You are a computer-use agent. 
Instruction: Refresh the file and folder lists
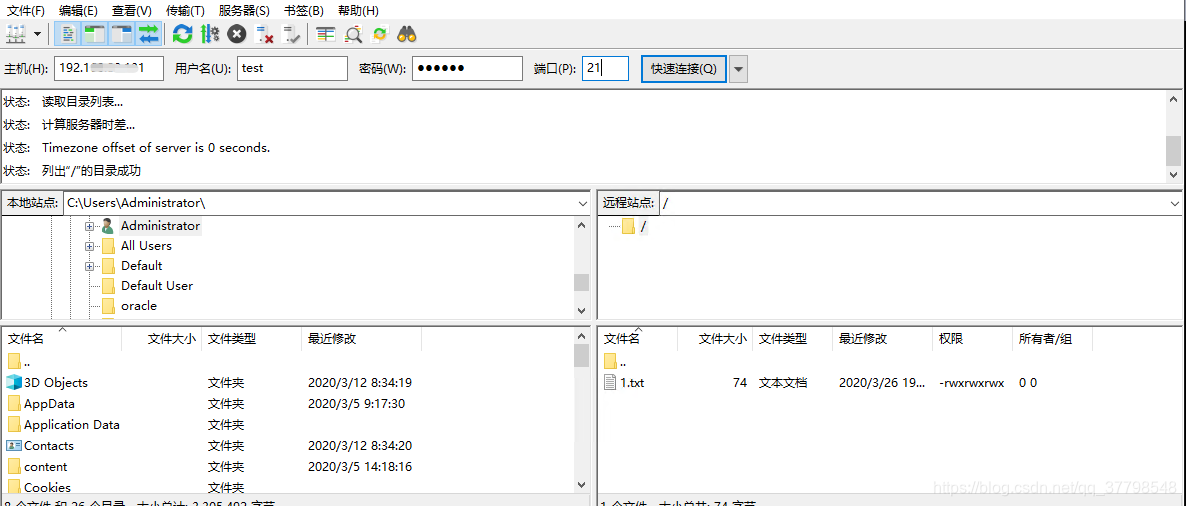(x=182, y=33)
